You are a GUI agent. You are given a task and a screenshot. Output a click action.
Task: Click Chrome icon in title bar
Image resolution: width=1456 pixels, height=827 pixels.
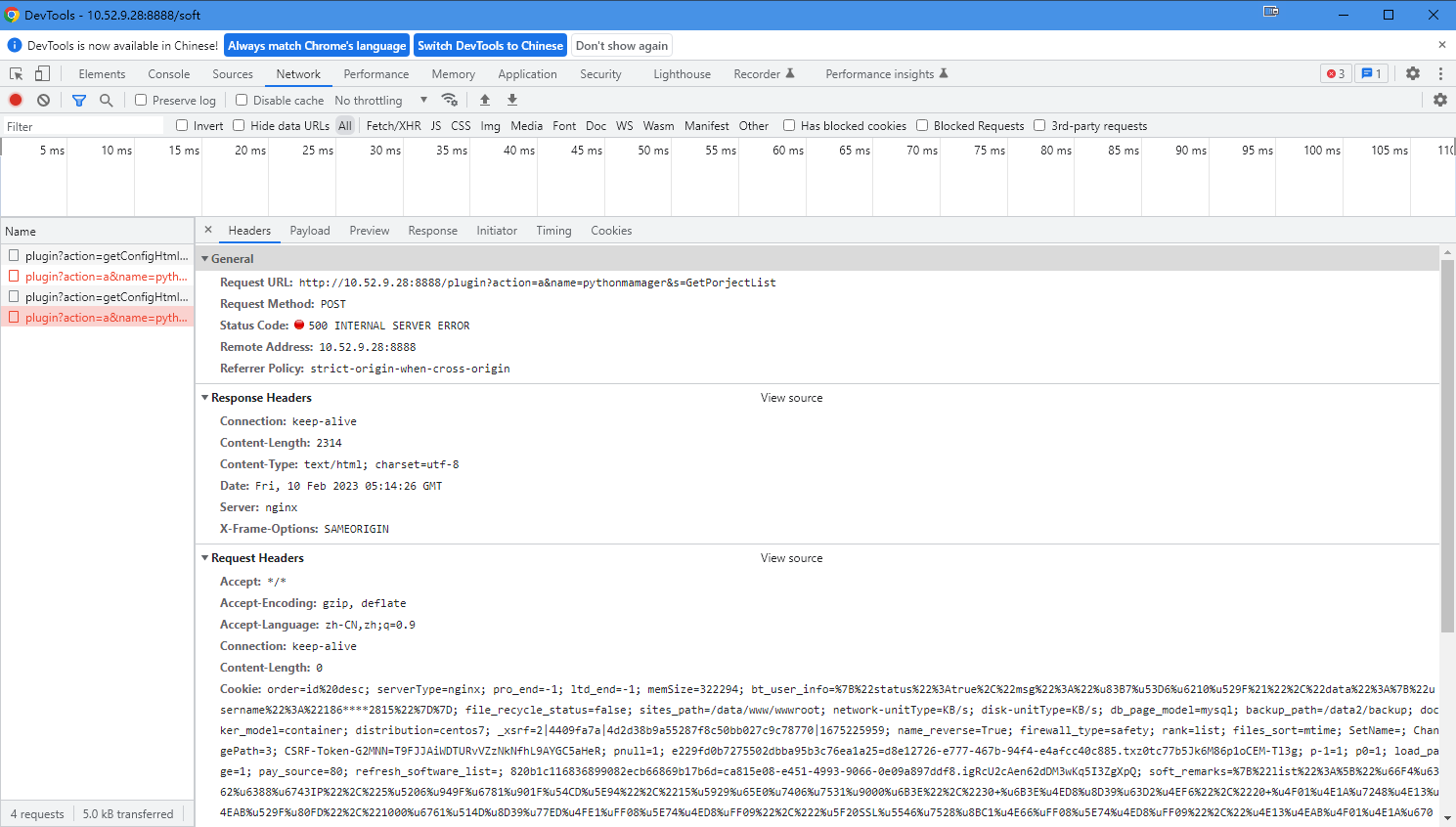pyautogui.click(x=12, y=15)
